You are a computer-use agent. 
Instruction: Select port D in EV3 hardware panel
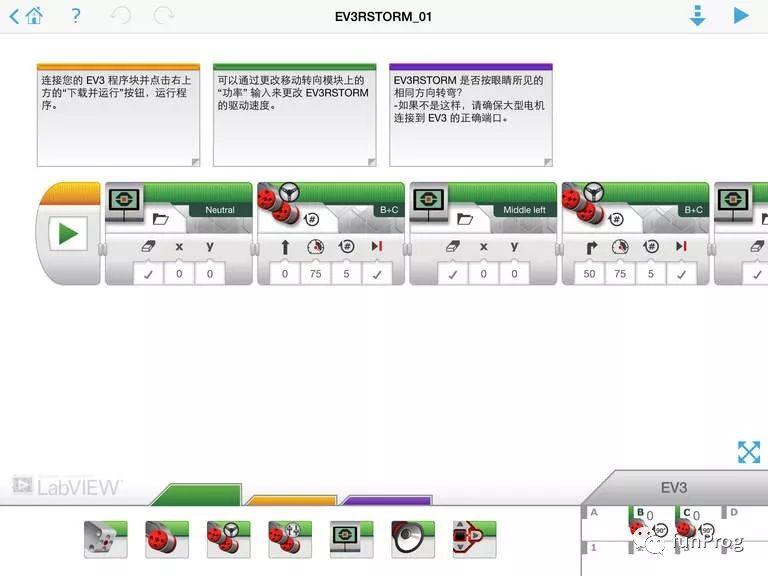[x=744, y=523]
